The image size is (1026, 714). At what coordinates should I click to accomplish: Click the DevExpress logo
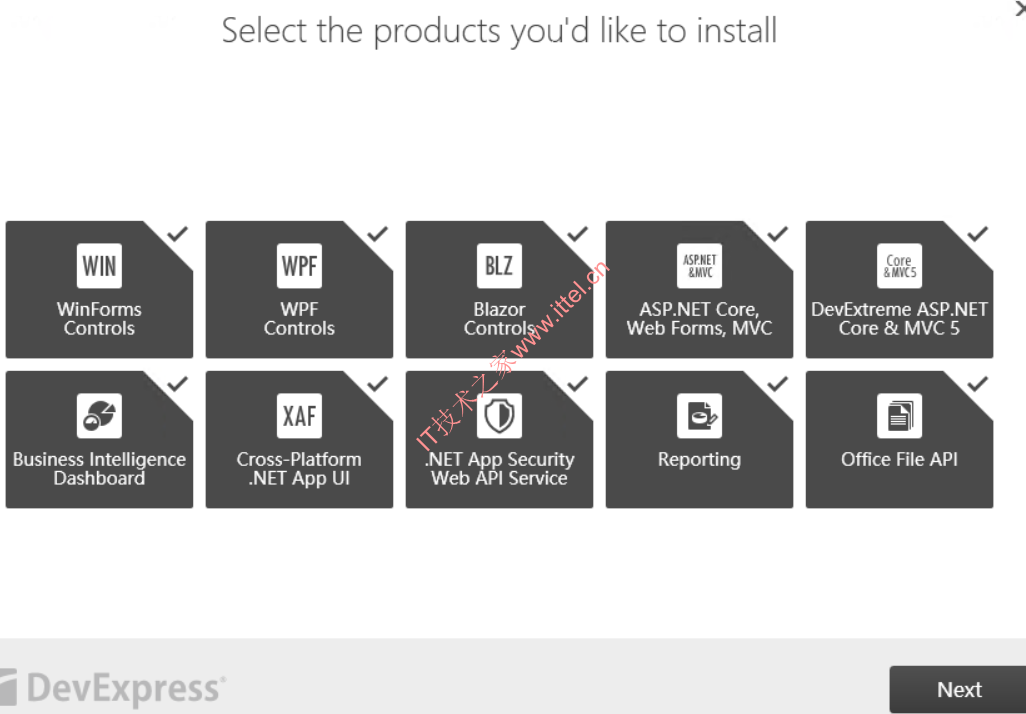click(x=112, y=688)
